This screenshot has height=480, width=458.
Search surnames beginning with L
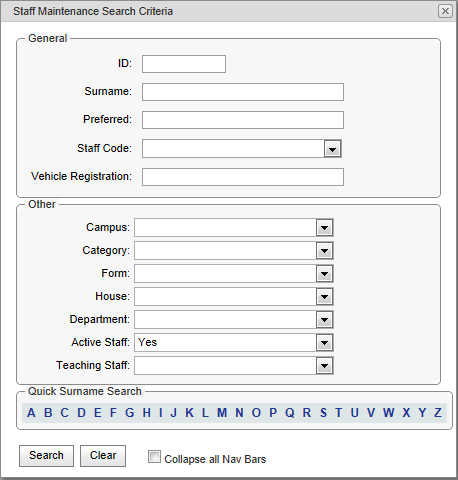[205, 413]
